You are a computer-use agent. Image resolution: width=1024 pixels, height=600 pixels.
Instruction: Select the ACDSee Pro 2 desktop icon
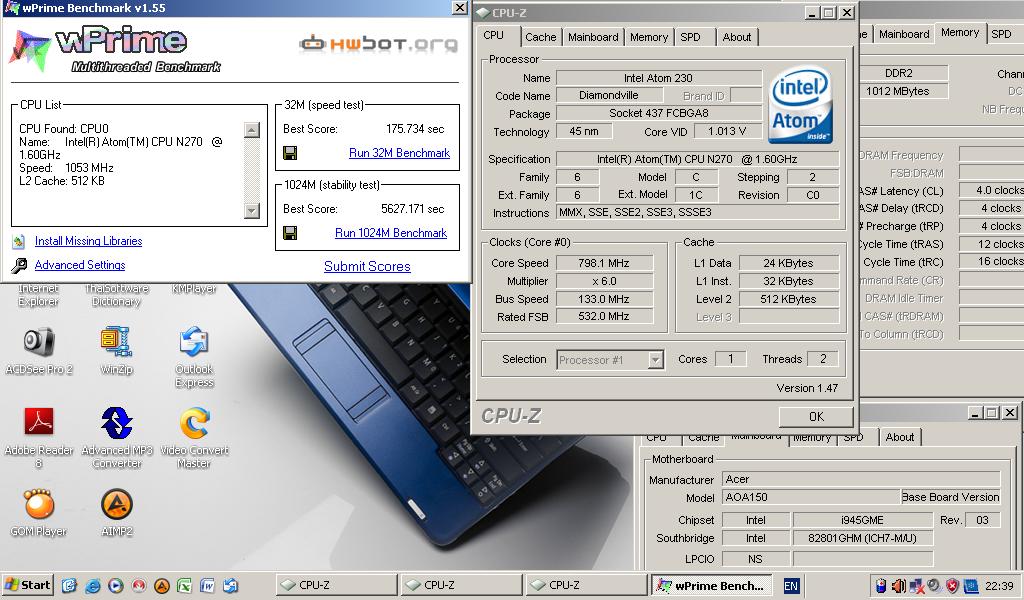coord(39,342)
